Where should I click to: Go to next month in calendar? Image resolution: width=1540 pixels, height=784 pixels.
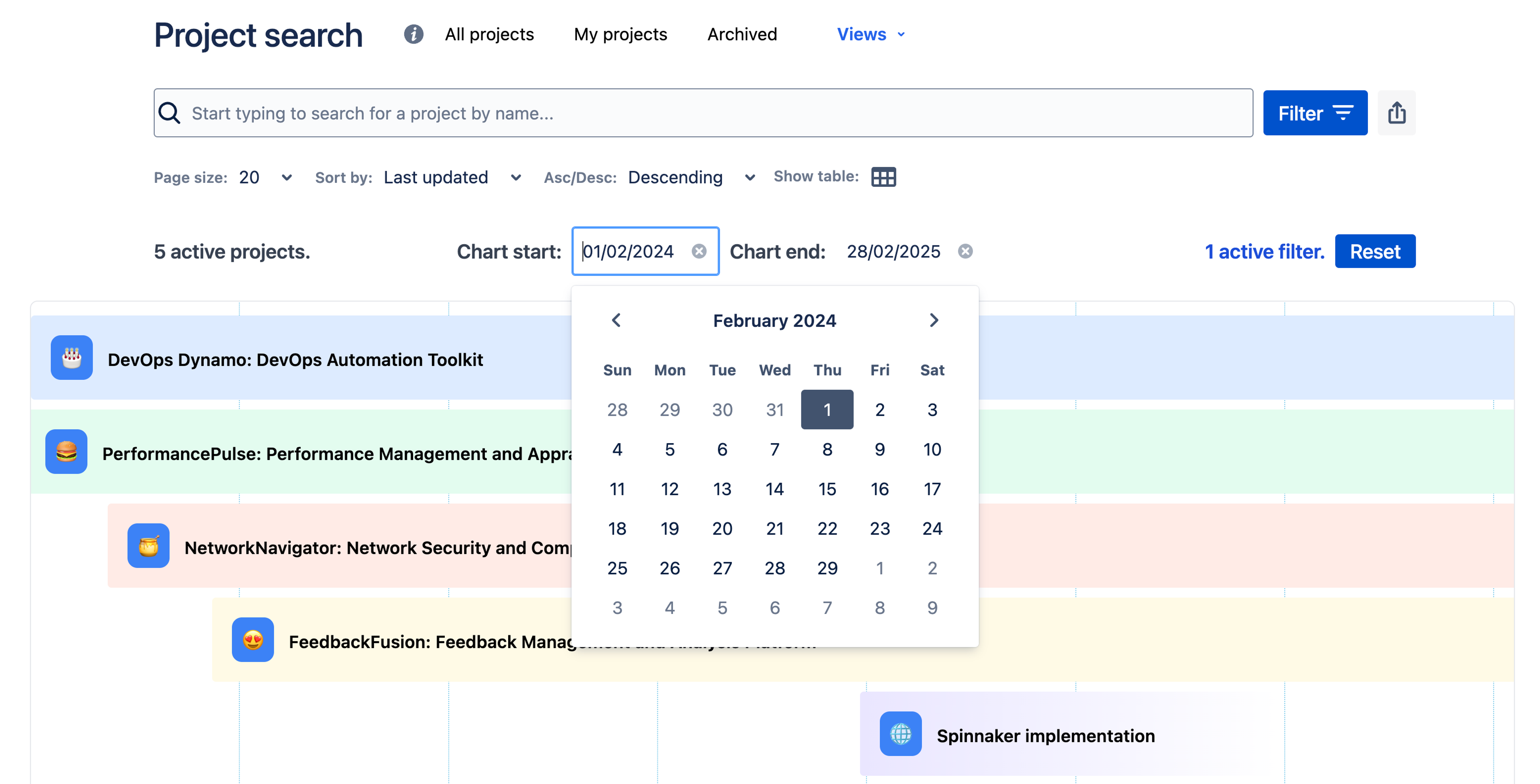(934, 320)
